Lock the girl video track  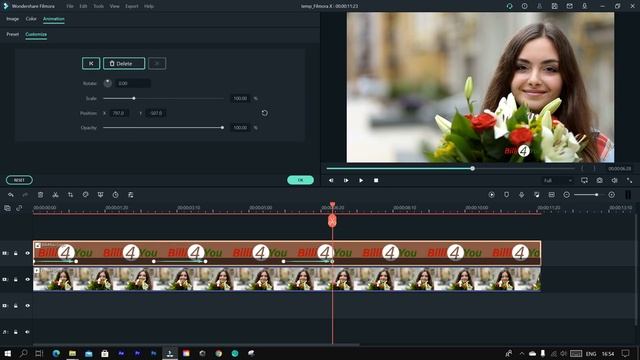pyautogui.click(x=16, y=280)
